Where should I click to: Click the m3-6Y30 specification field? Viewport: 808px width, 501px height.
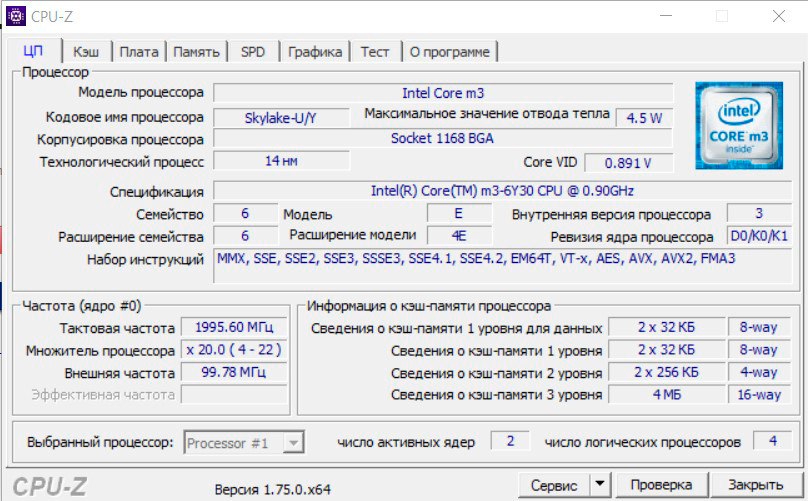(x=502, y=191)
